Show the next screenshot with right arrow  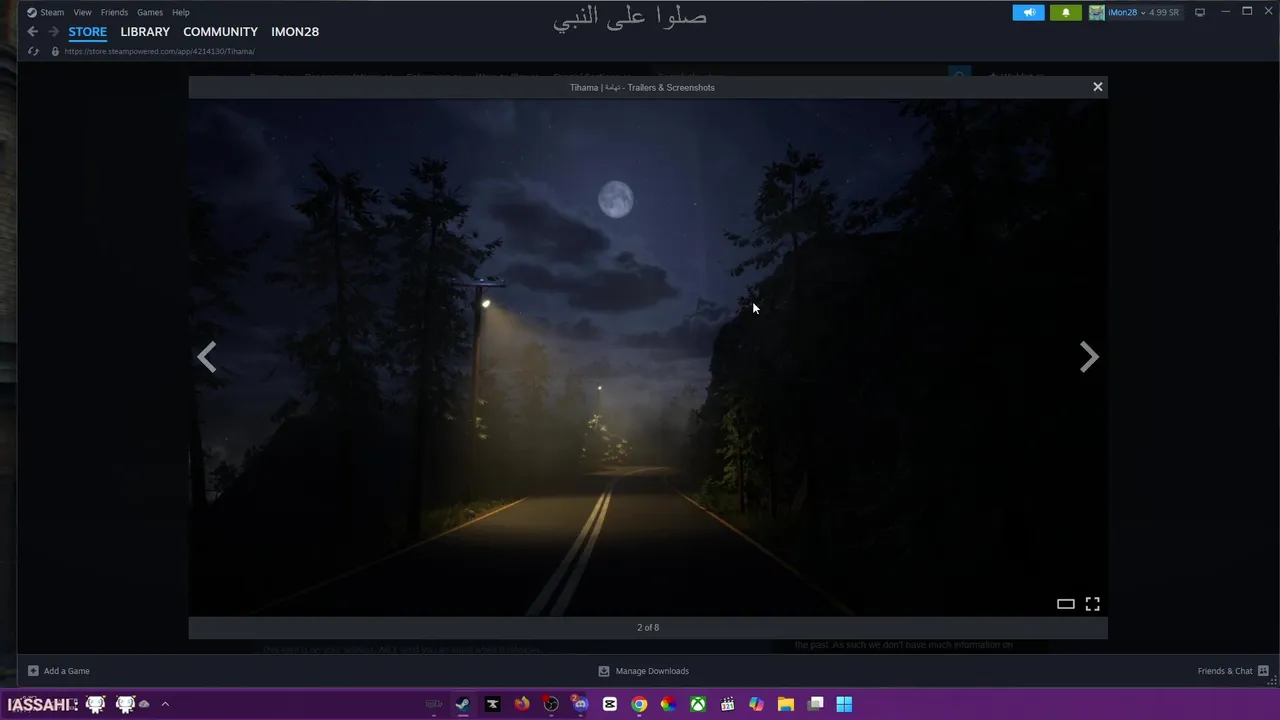click(1089, 357)
